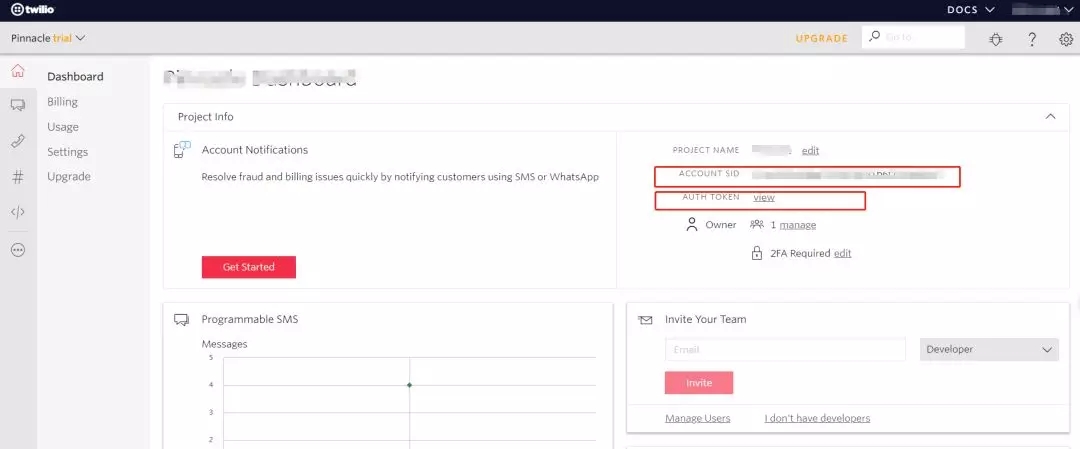Screen dimensions: 1080x449
Task: Click I don't have developers link
Action: 817,418
